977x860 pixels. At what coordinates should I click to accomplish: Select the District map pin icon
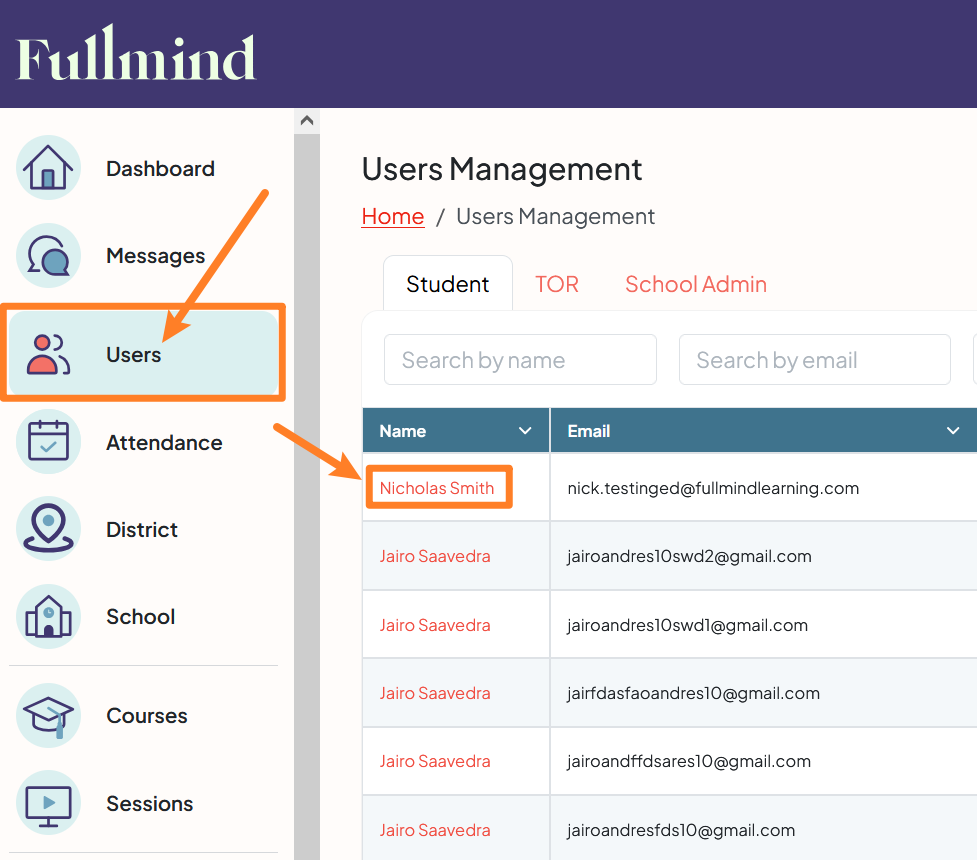point(48,529)
